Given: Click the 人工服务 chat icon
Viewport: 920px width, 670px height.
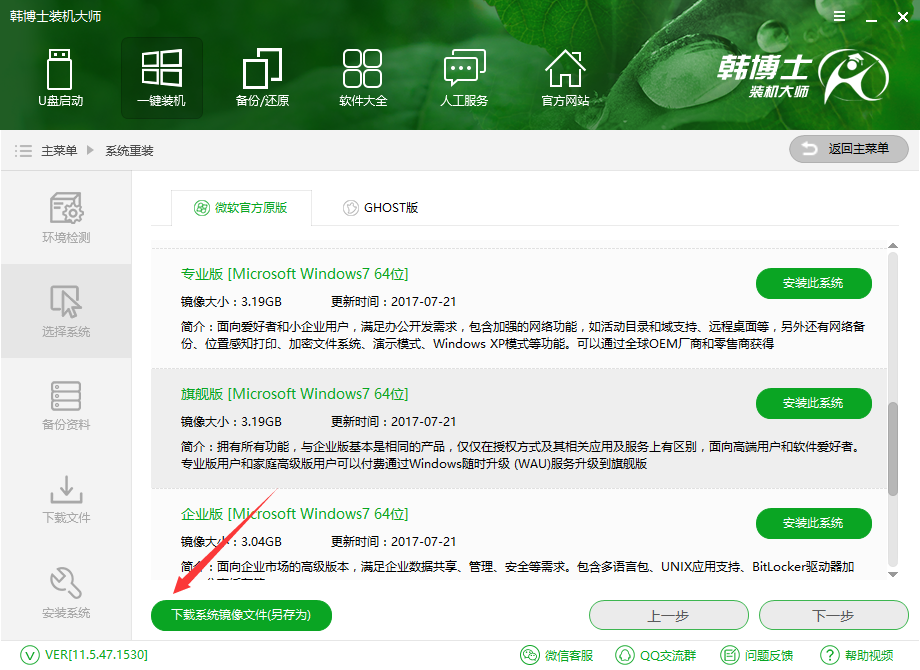Looking at the screenshot, I should 464,78.
